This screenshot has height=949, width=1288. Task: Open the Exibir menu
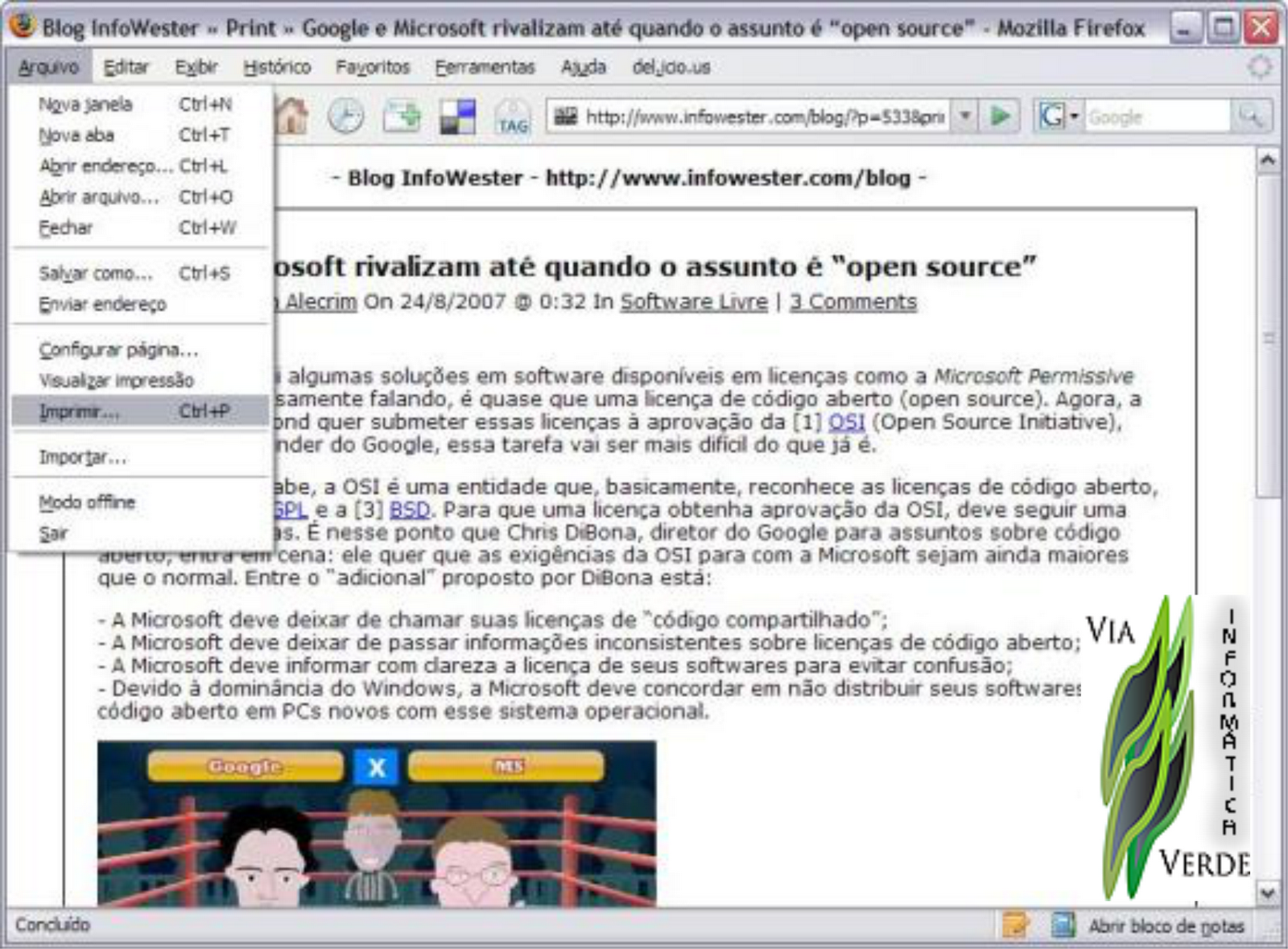196,67
